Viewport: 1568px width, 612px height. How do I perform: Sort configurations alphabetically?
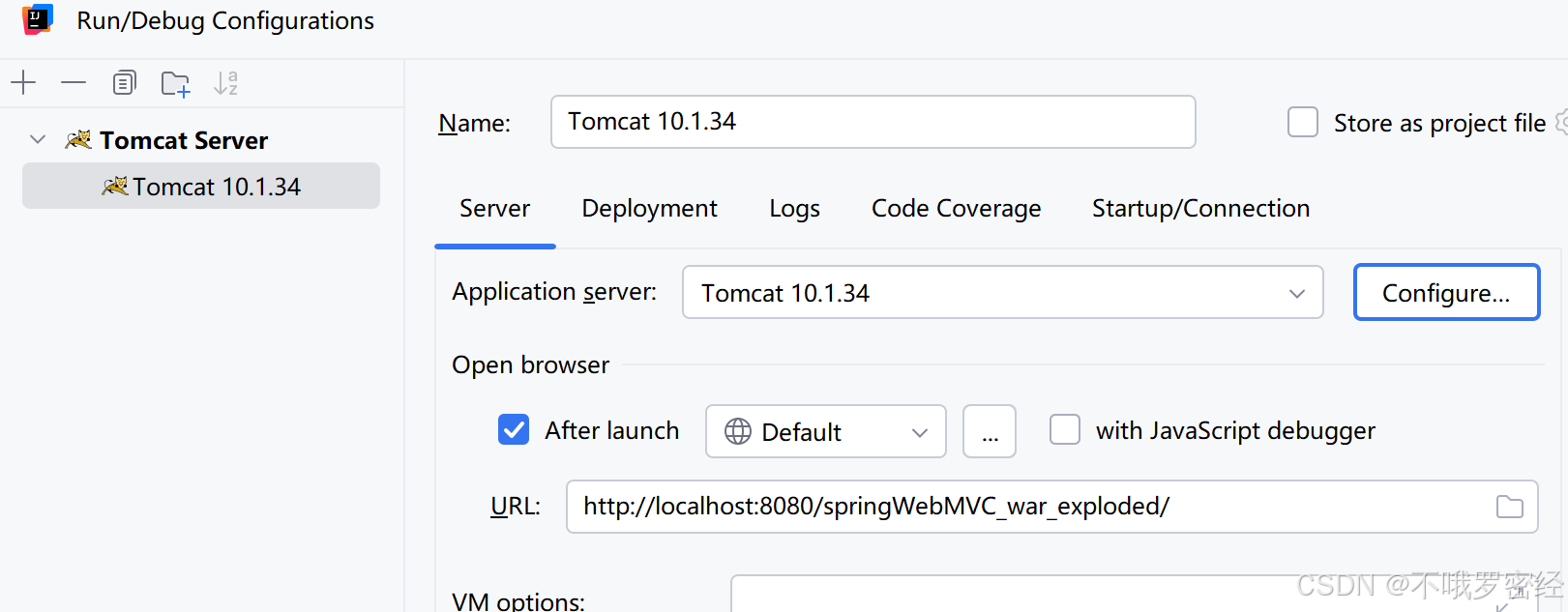click(225, 83)
